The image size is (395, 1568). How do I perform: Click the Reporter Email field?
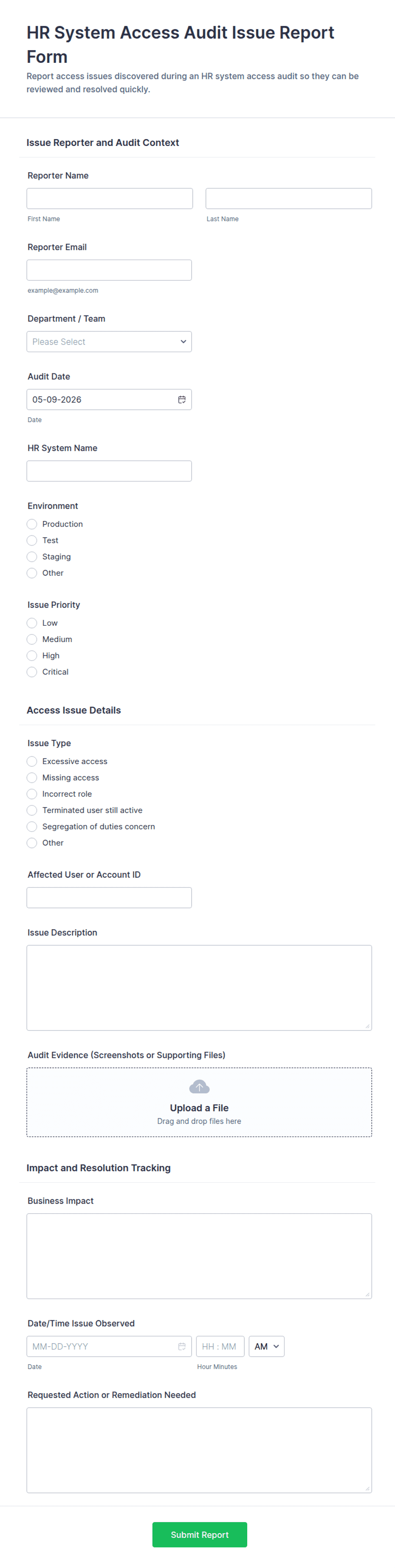click(109, 270)
